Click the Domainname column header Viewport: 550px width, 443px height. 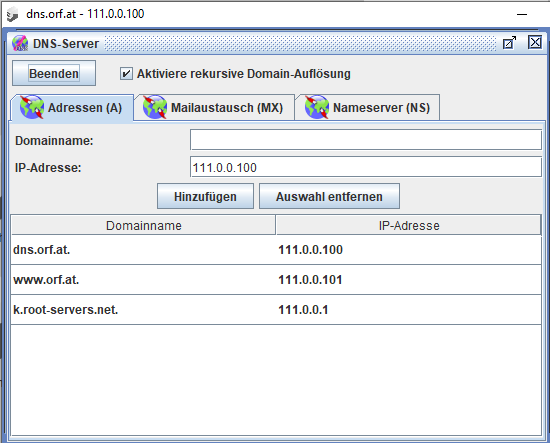(x=144, y=225)
